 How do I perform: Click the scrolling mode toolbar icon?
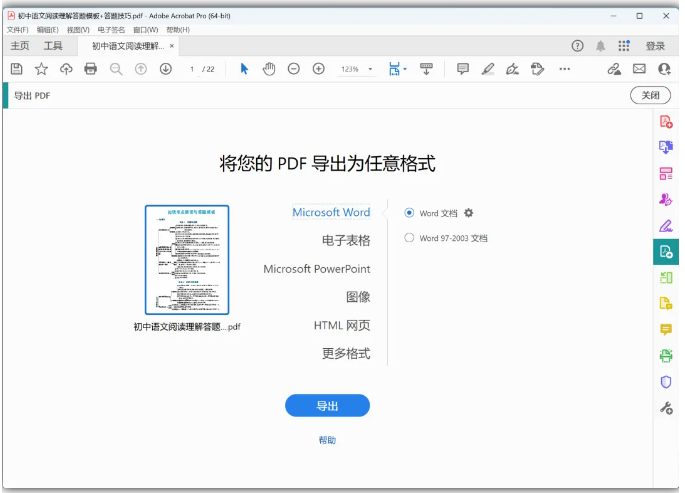point(426,69)
